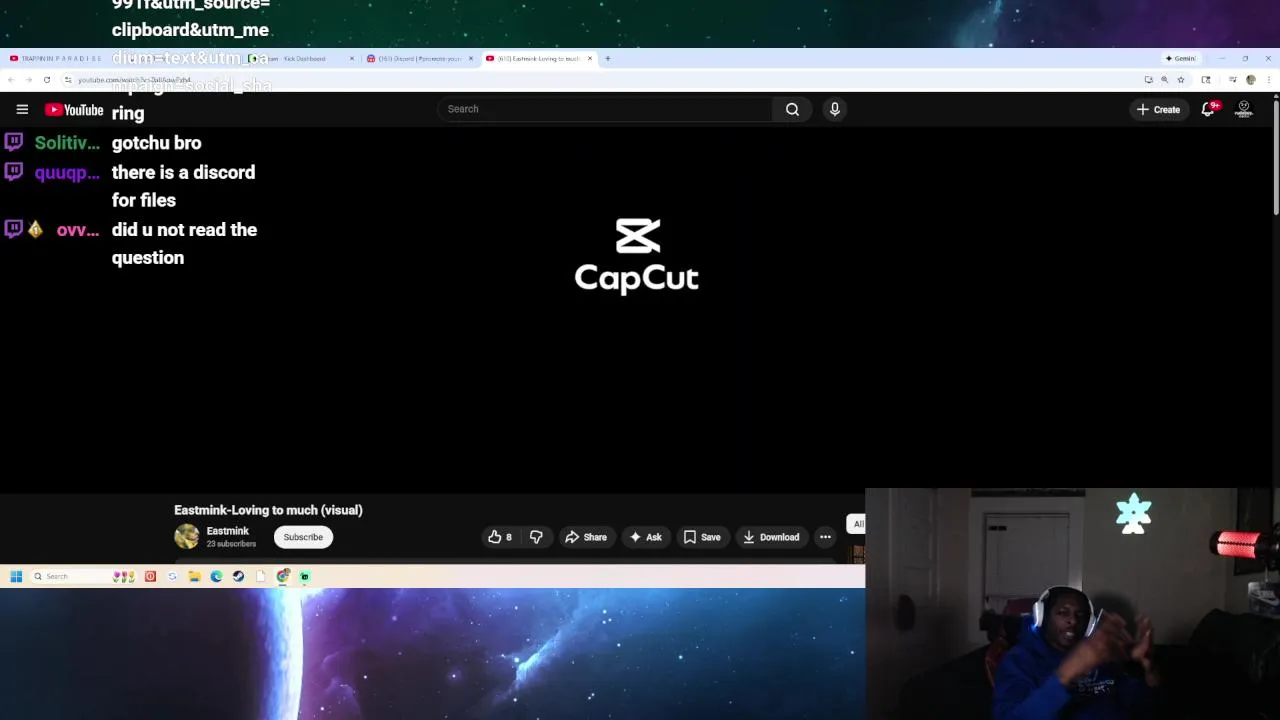Click chat message 'there is a discord for files'
Screen dimensions: 1280x720
pos(183,186)
